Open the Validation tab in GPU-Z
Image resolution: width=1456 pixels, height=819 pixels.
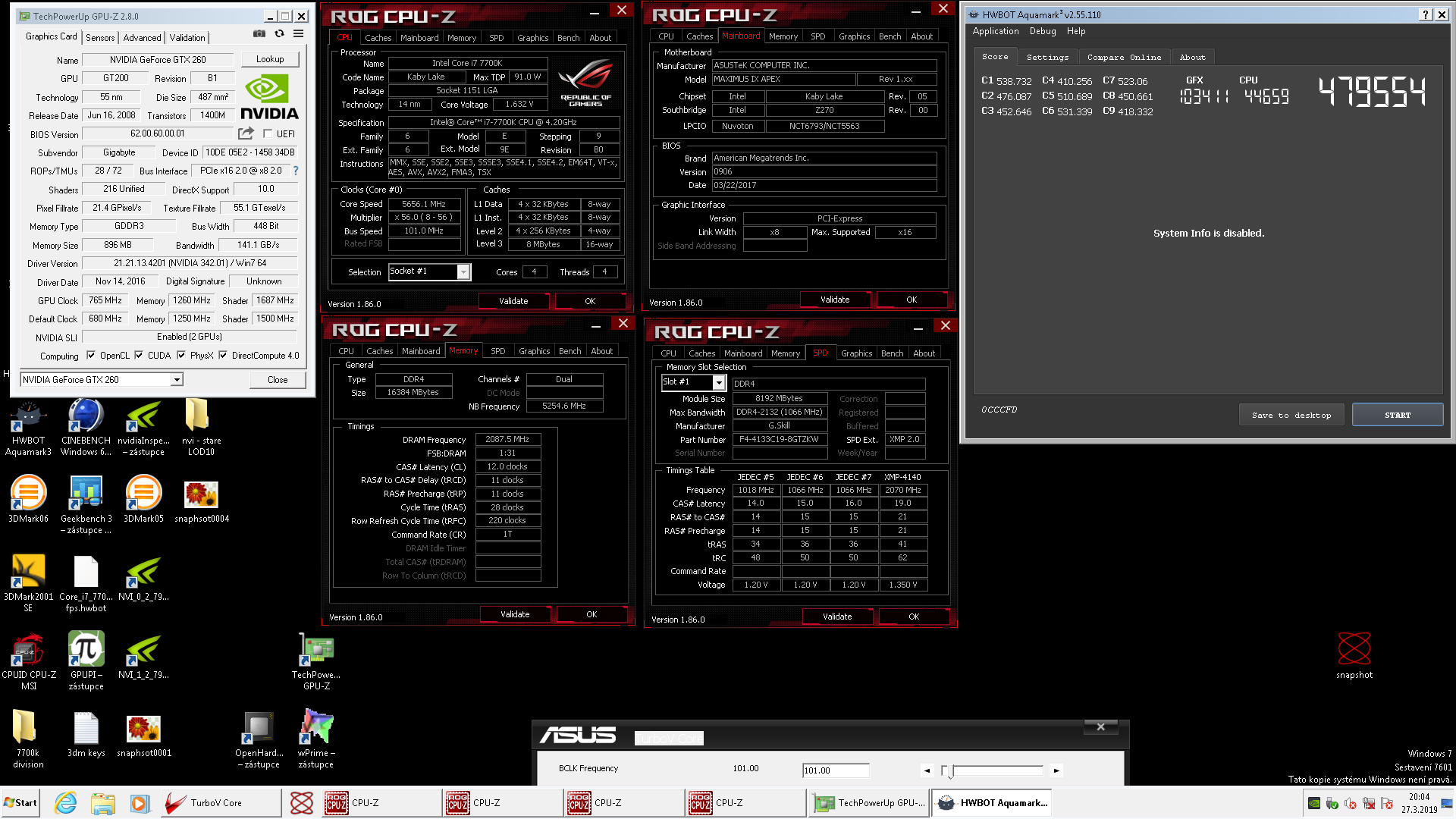[187, 38]
